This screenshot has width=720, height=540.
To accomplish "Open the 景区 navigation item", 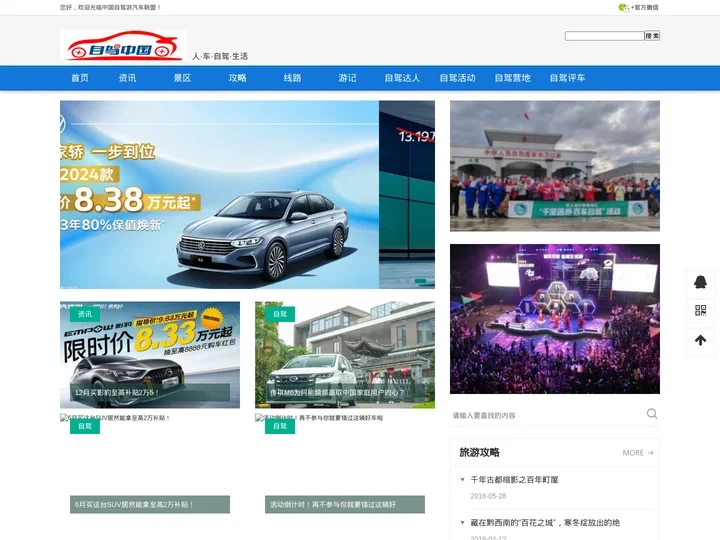I will [x=182, y=78].
